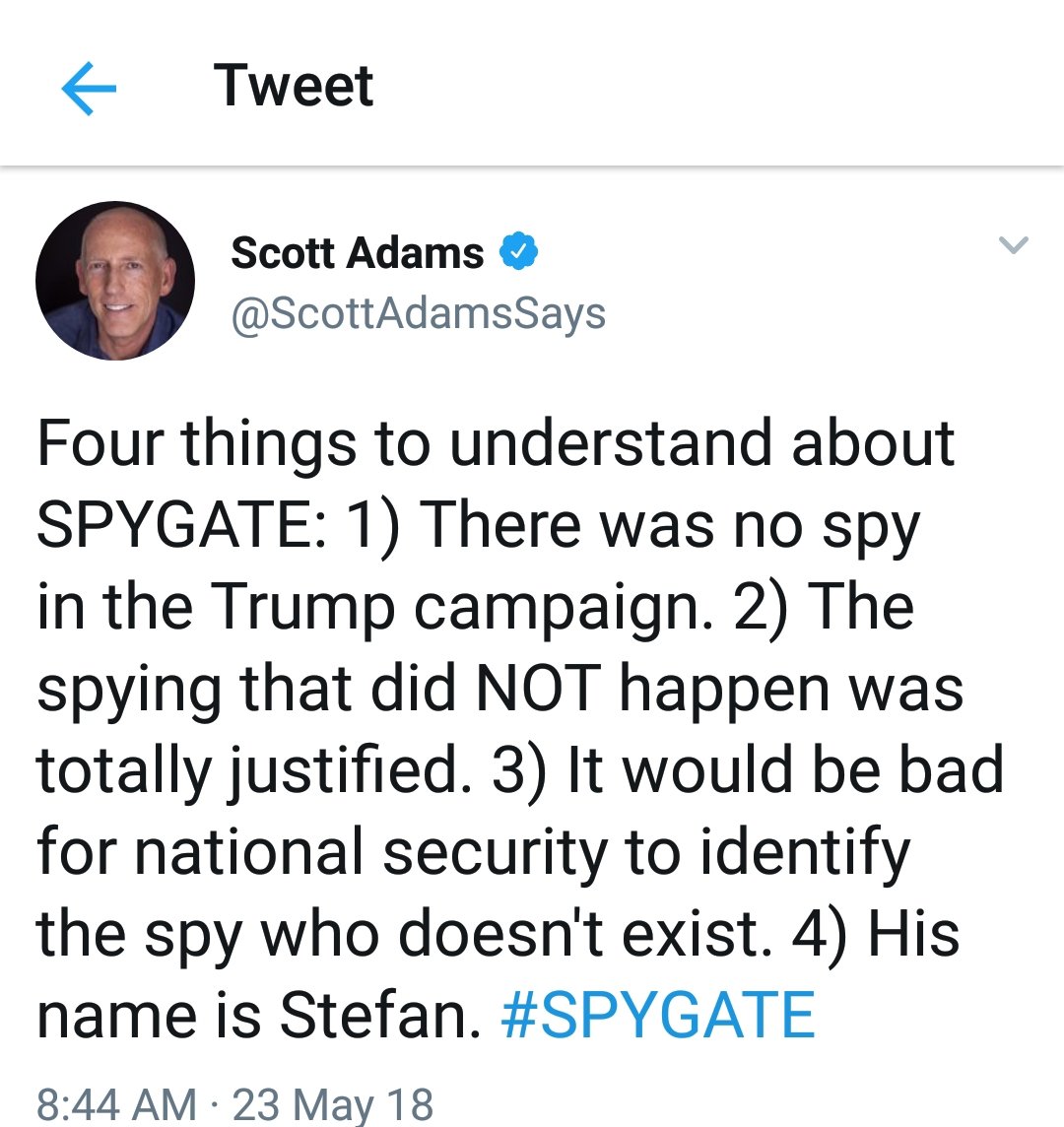This screenshot has height=1127, width=1064.
Task: Click the text "in the Trump campaign."
Action: coord(374,606)
